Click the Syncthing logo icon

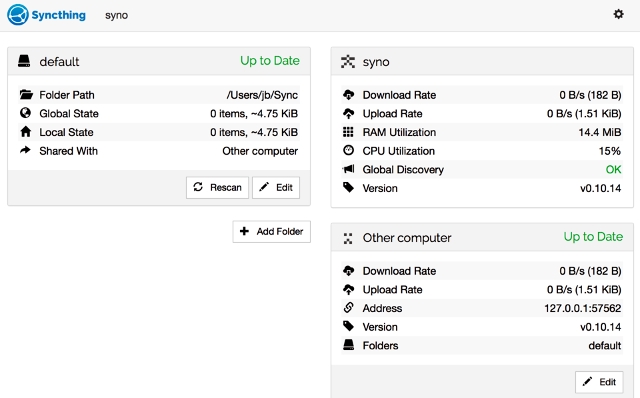[x=18, y=15]
